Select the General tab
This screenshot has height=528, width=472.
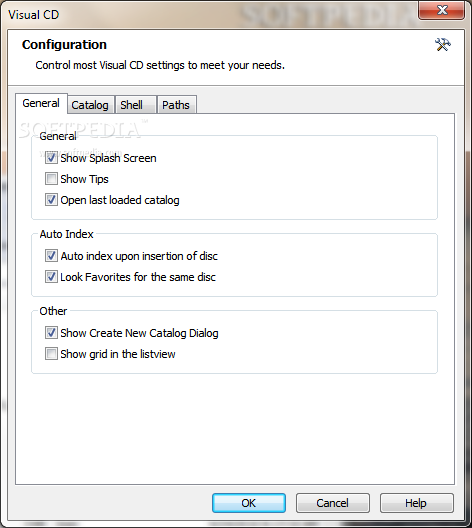(x=41, y=103)
